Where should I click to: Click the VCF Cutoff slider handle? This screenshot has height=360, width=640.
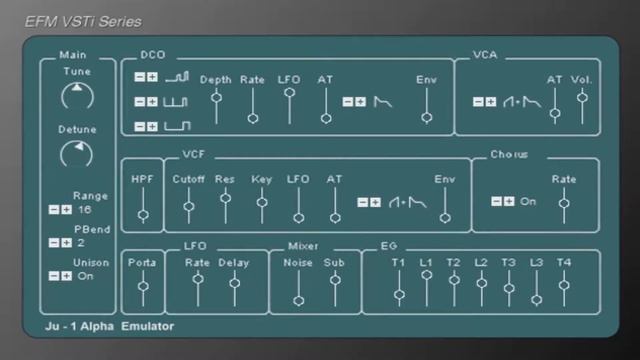click(189, 206)
